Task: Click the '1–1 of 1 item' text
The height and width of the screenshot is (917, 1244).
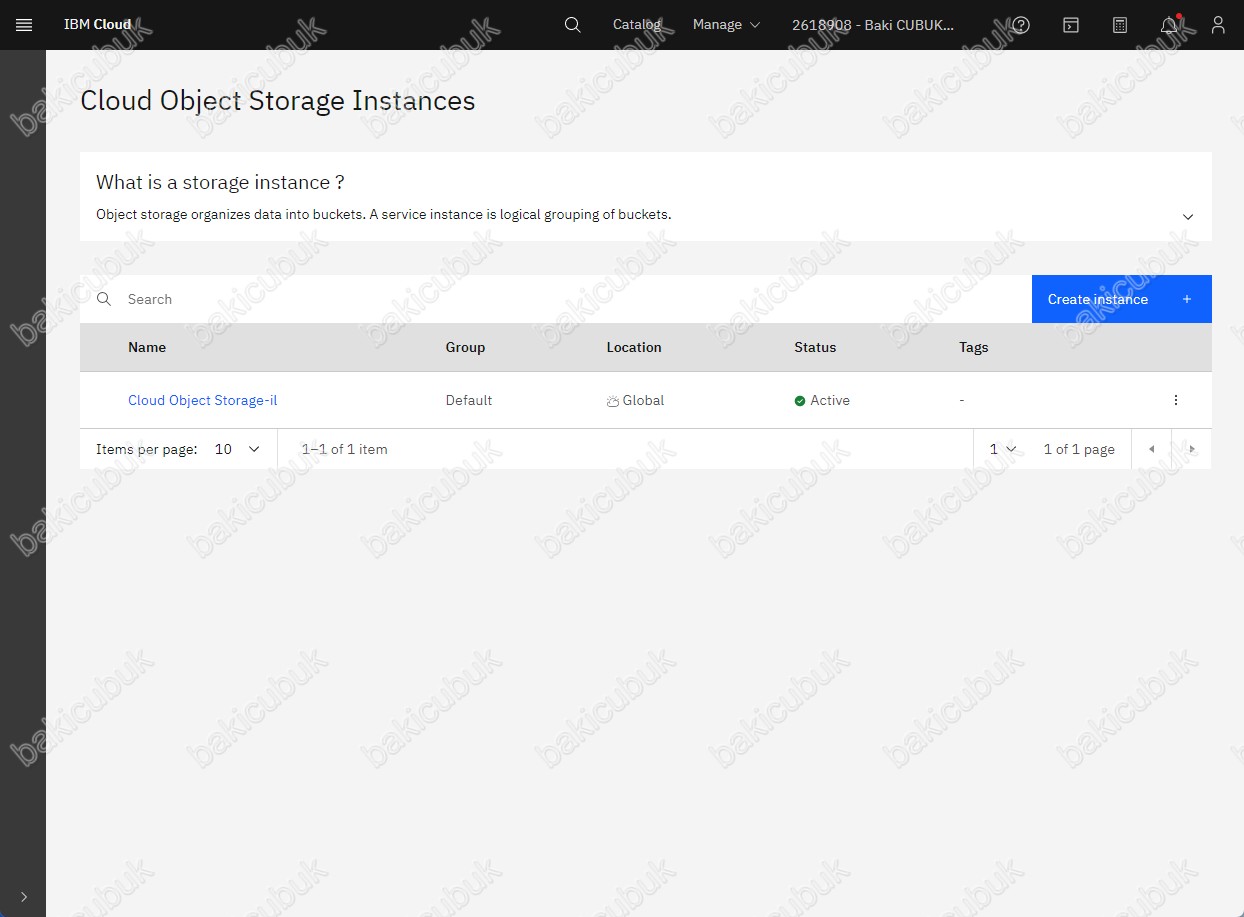Action: click(x=345, y=449)
